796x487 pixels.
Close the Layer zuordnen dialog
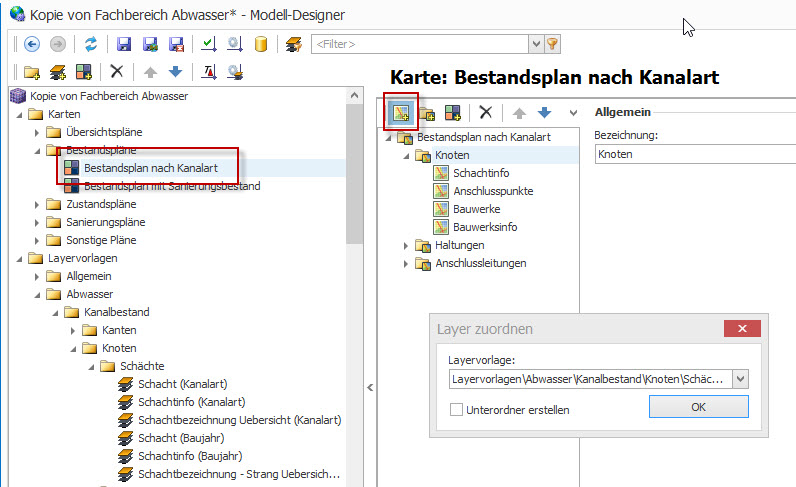point(740,329)
